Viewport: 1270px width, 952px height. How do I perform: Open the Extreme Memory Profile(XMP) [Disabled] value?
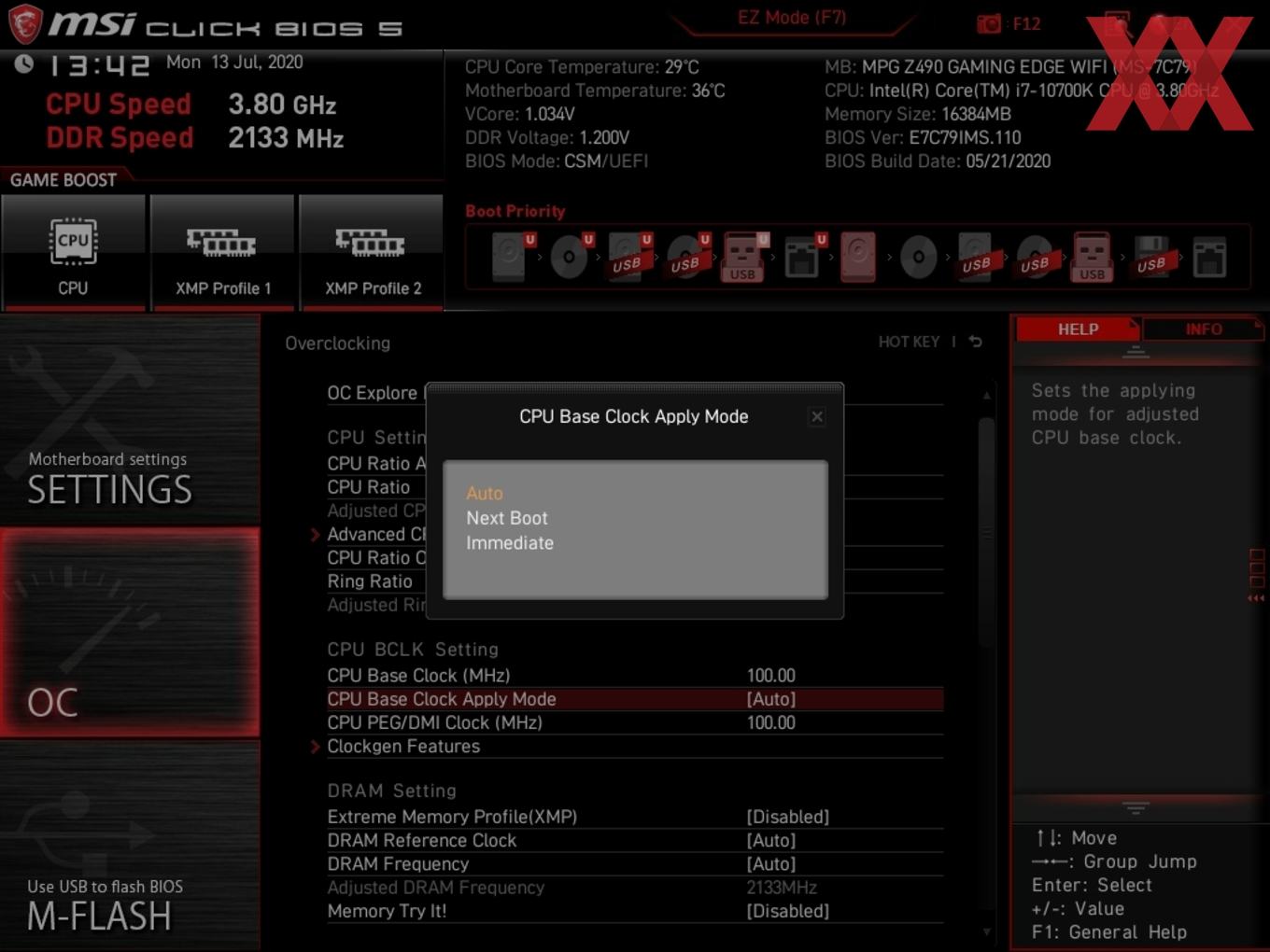coord(788,817)
